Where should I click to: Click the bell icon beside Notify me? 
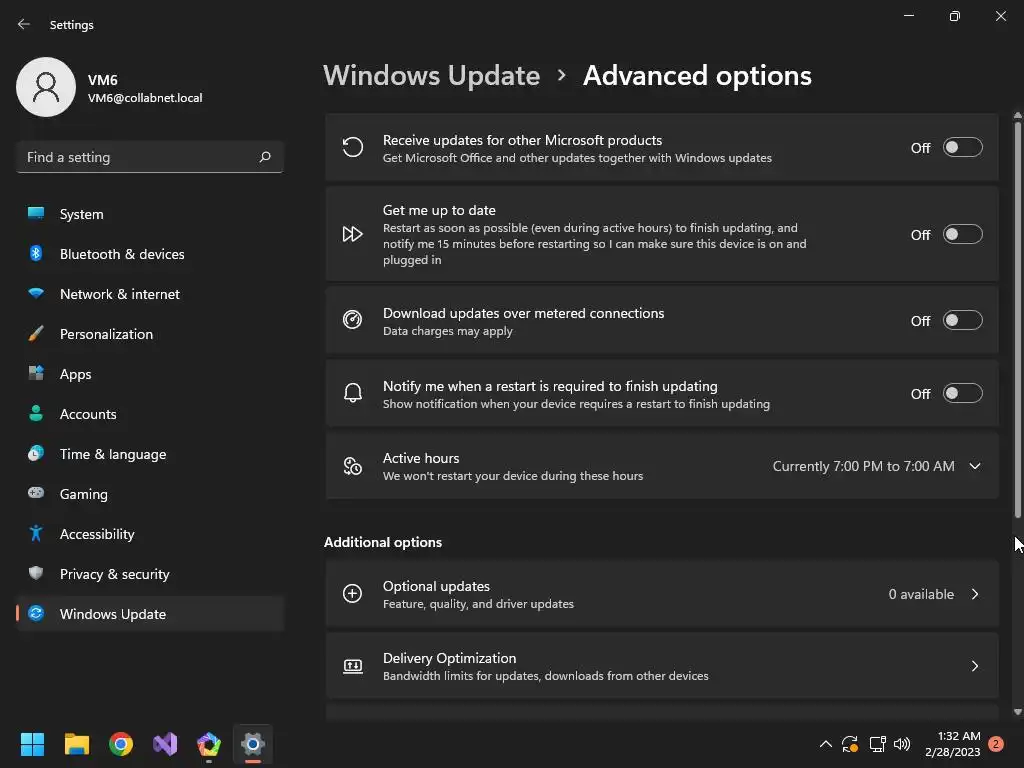[353, 393]
